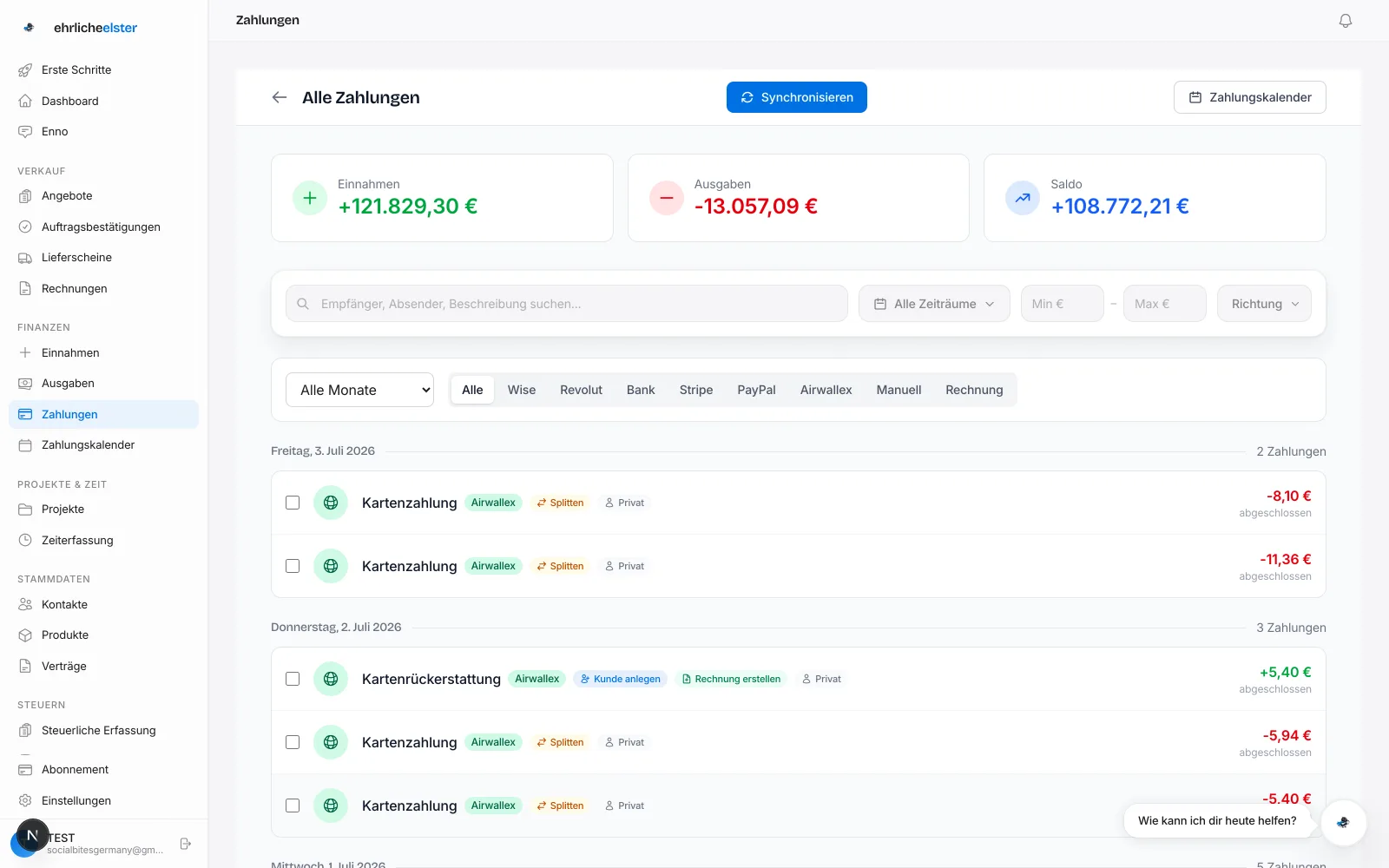Expand the Alle Zeiträume date filter
Image resolution: width=1389 pixels, height=868 pixels.
pos(934,304)
